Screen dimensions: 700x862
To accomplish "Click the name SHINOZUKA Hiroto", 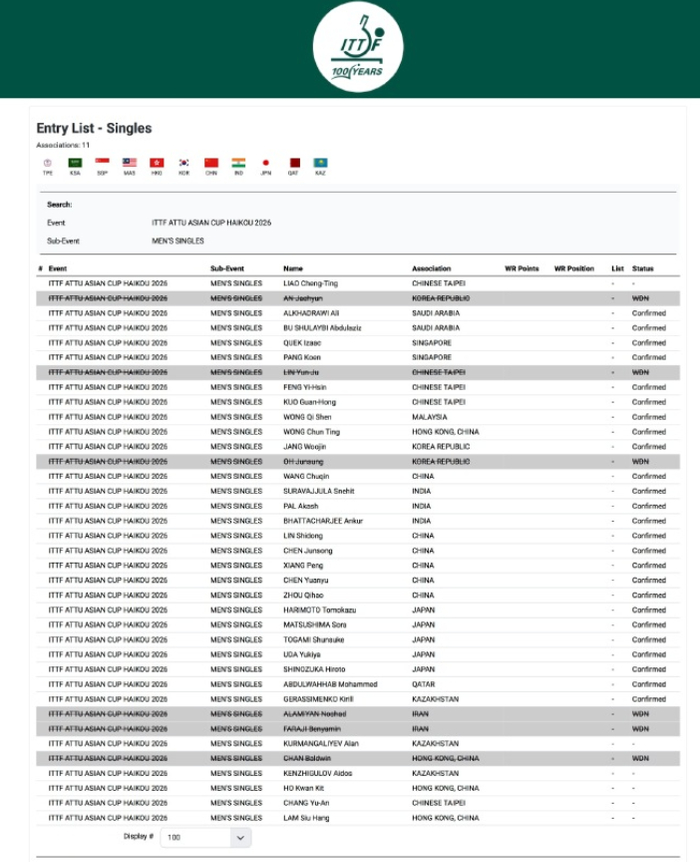I will point(314,670).
